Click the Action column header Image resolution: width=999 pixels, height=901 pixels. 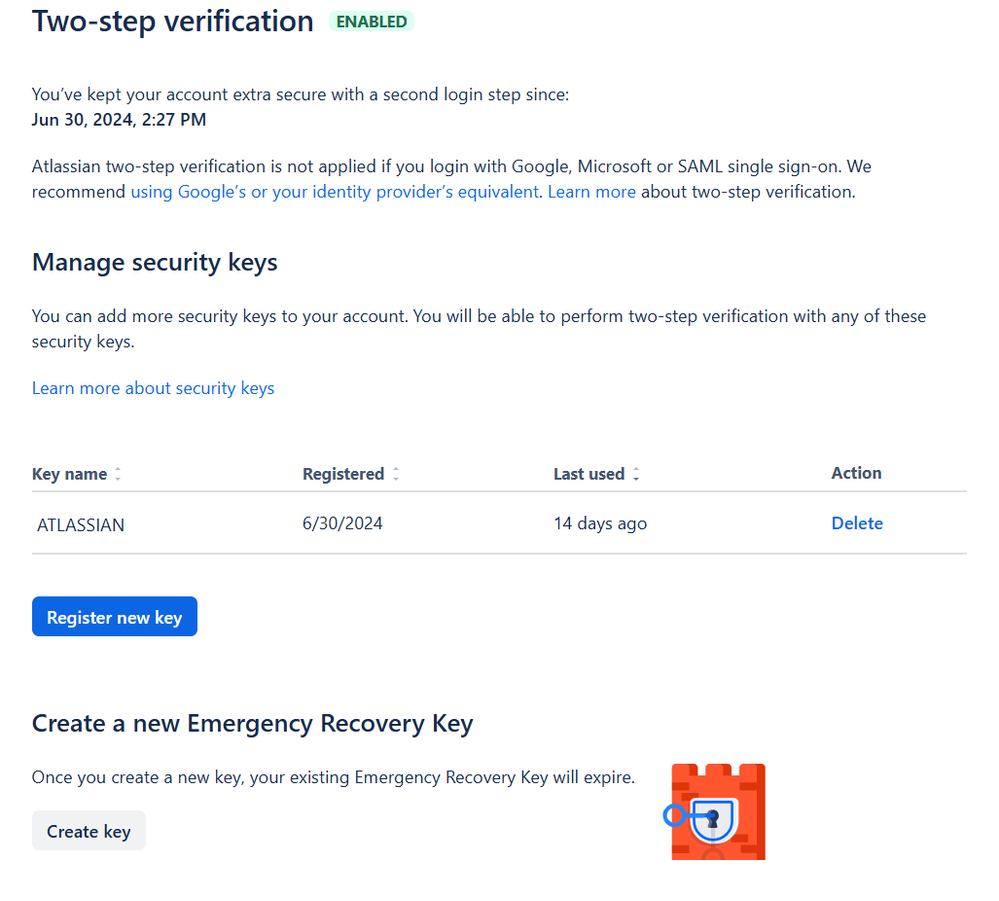click(x=856, y=473)
